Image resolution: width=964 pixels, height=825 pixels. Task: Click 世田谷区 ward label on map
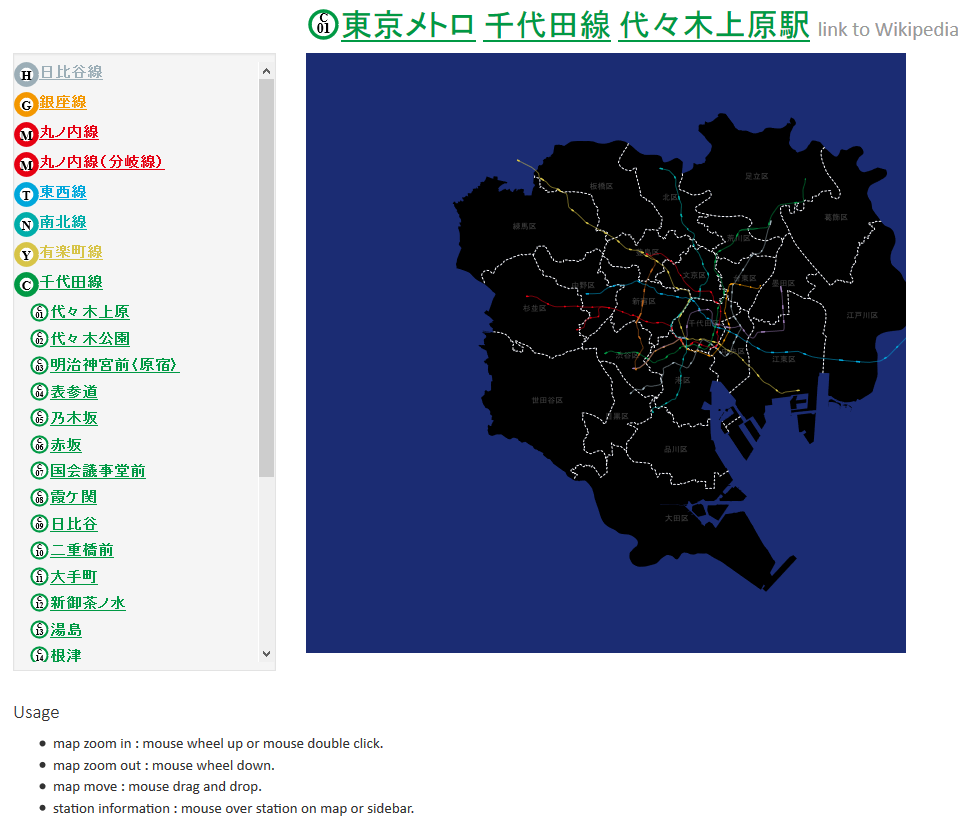(x=547, y=400)
